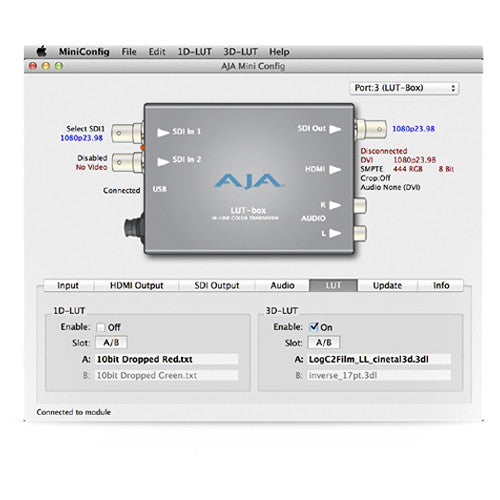Viewport: 500px width, 500px height.
Task: Click the SDI In 1 BNC connector
Action: pyautogui.click(x=128, y=133)
